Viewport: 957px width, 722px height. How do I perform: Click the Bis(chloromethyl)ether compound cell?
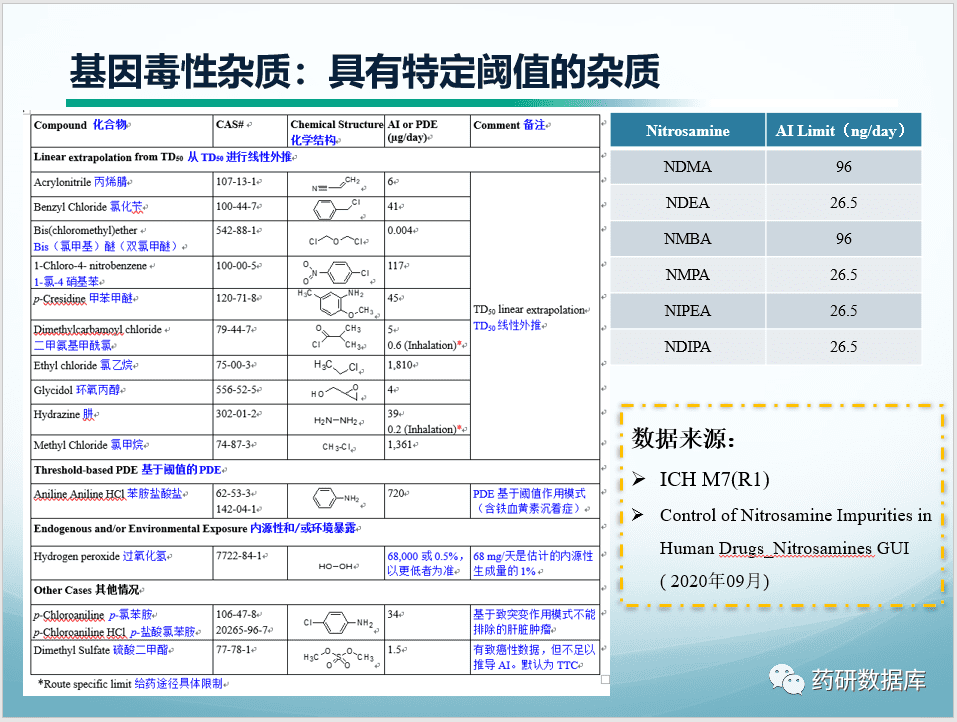pos(121,238)
